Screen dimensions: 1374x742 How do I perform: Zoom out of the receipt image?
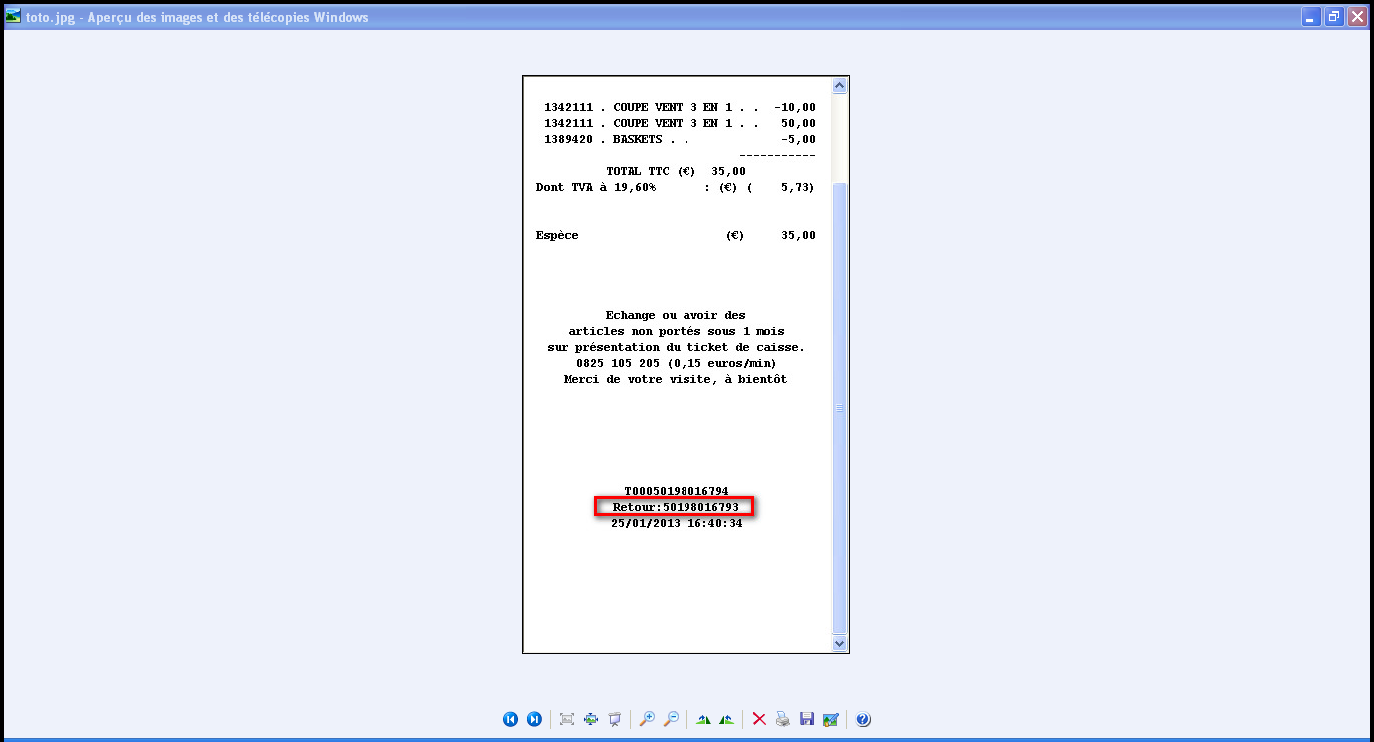pyautogui.click(x=671, y=719)
